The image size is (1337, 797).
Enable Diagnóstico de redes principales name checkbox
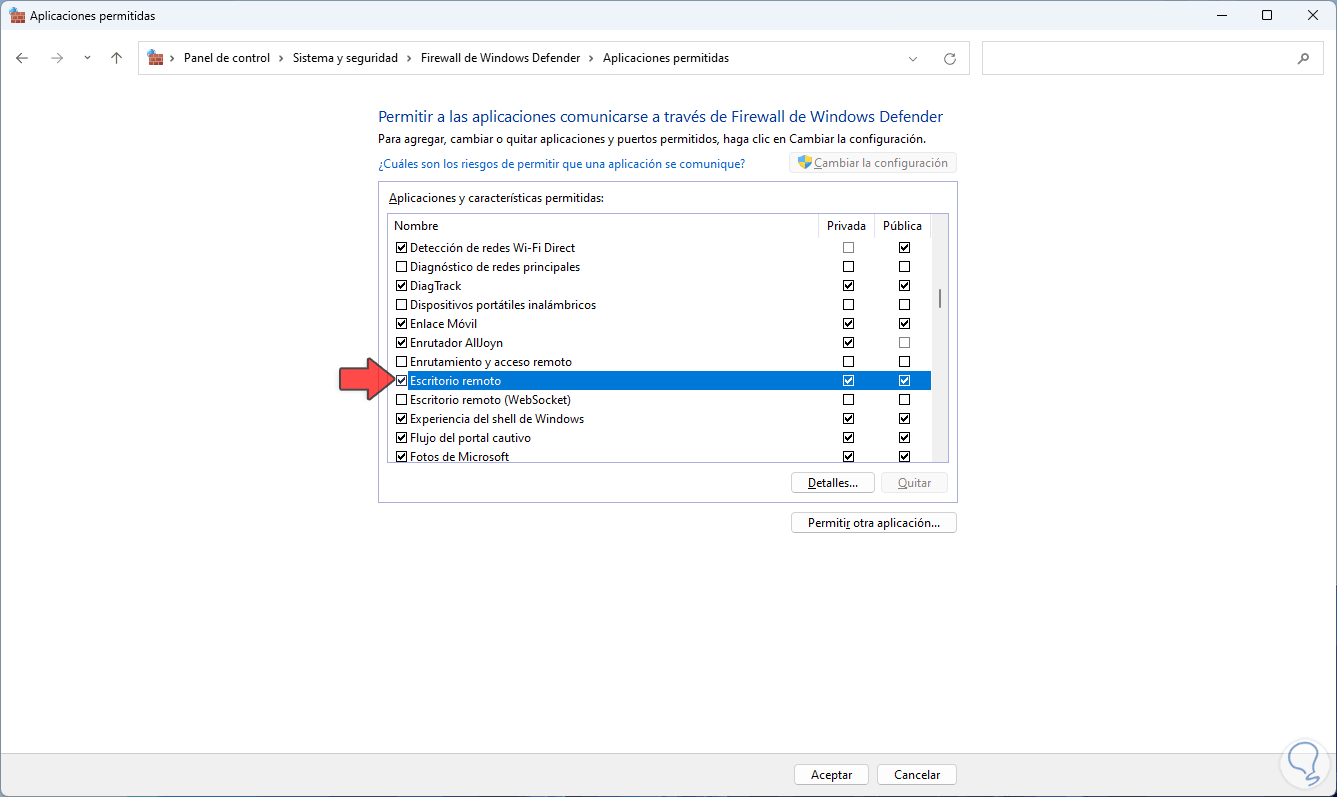(402, 267)
